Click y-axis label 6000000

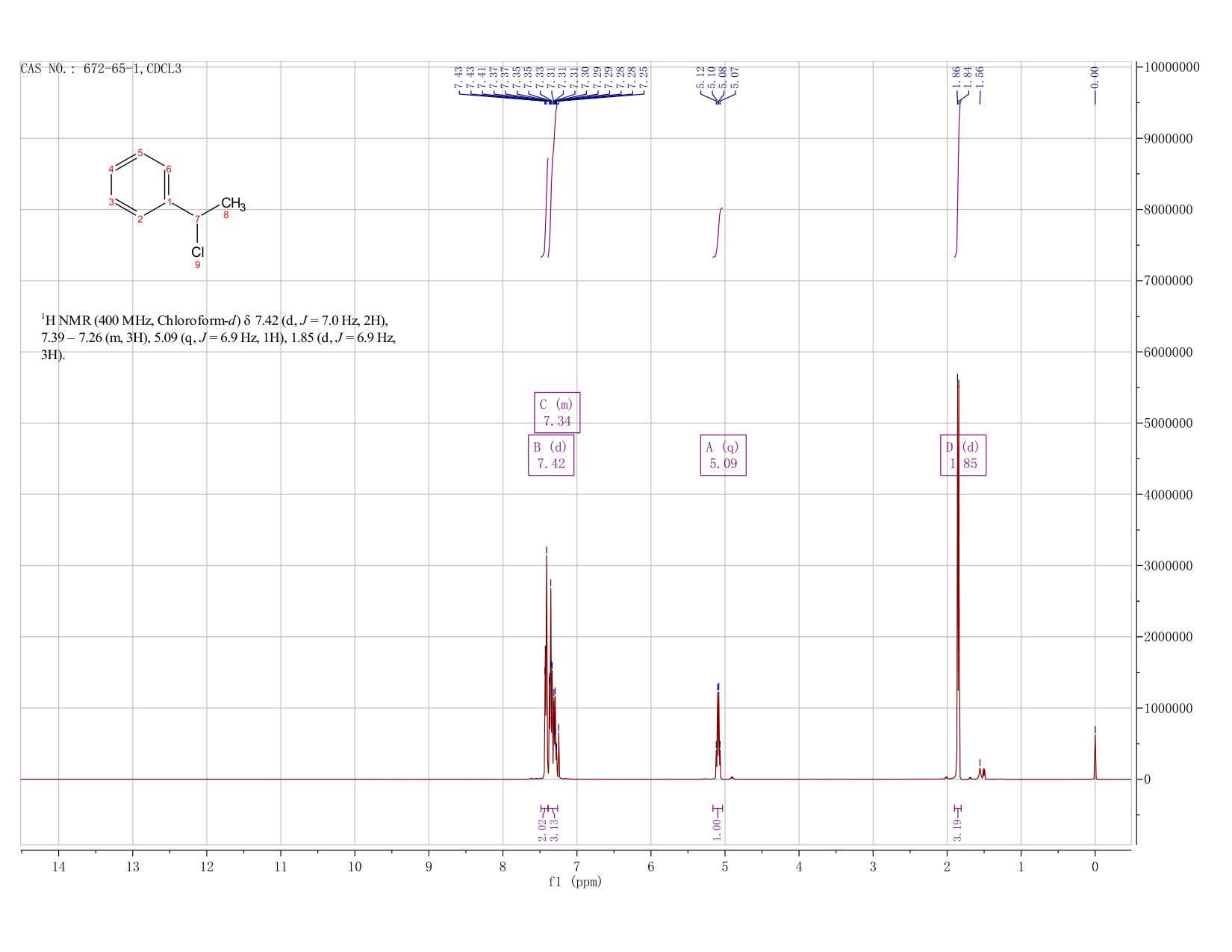[1168, 352]
